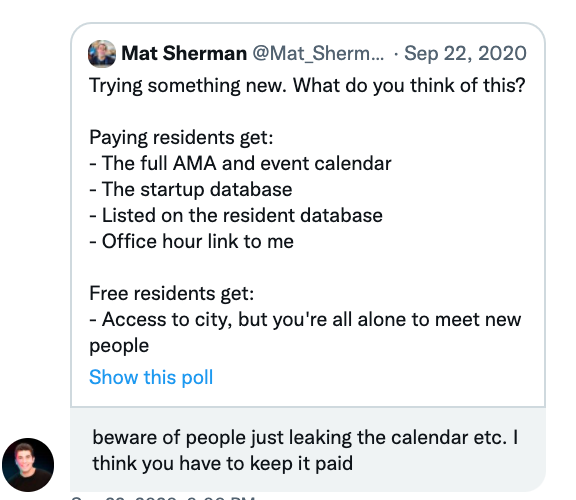Click the sender's round profile picture
The height and width of the screenshot is (500, 576).
28,465
